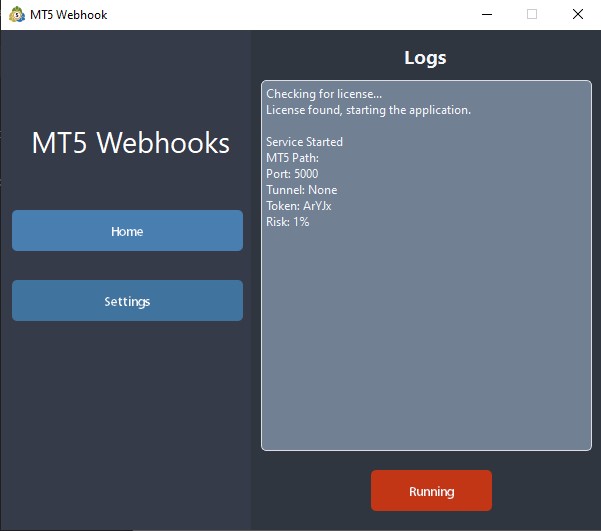Click the 'Port: 5000' log entry
Screen dimensions: 601x531
[292, 174]
